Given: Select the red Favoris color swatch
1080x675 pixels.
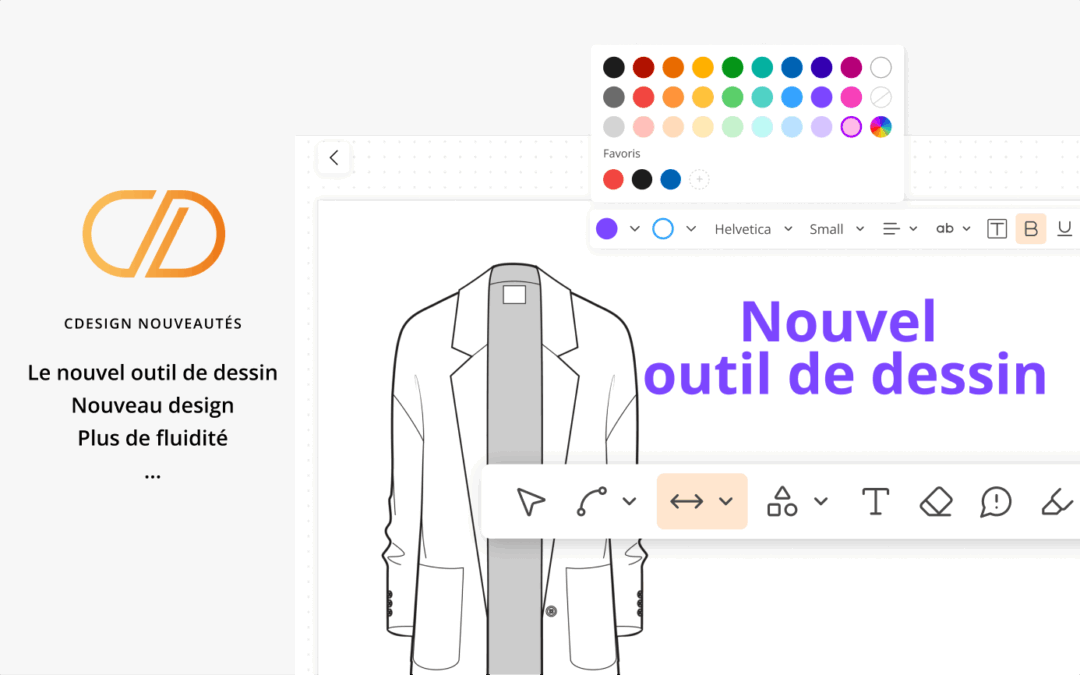Looking at the screenshot, I should 613,179.
